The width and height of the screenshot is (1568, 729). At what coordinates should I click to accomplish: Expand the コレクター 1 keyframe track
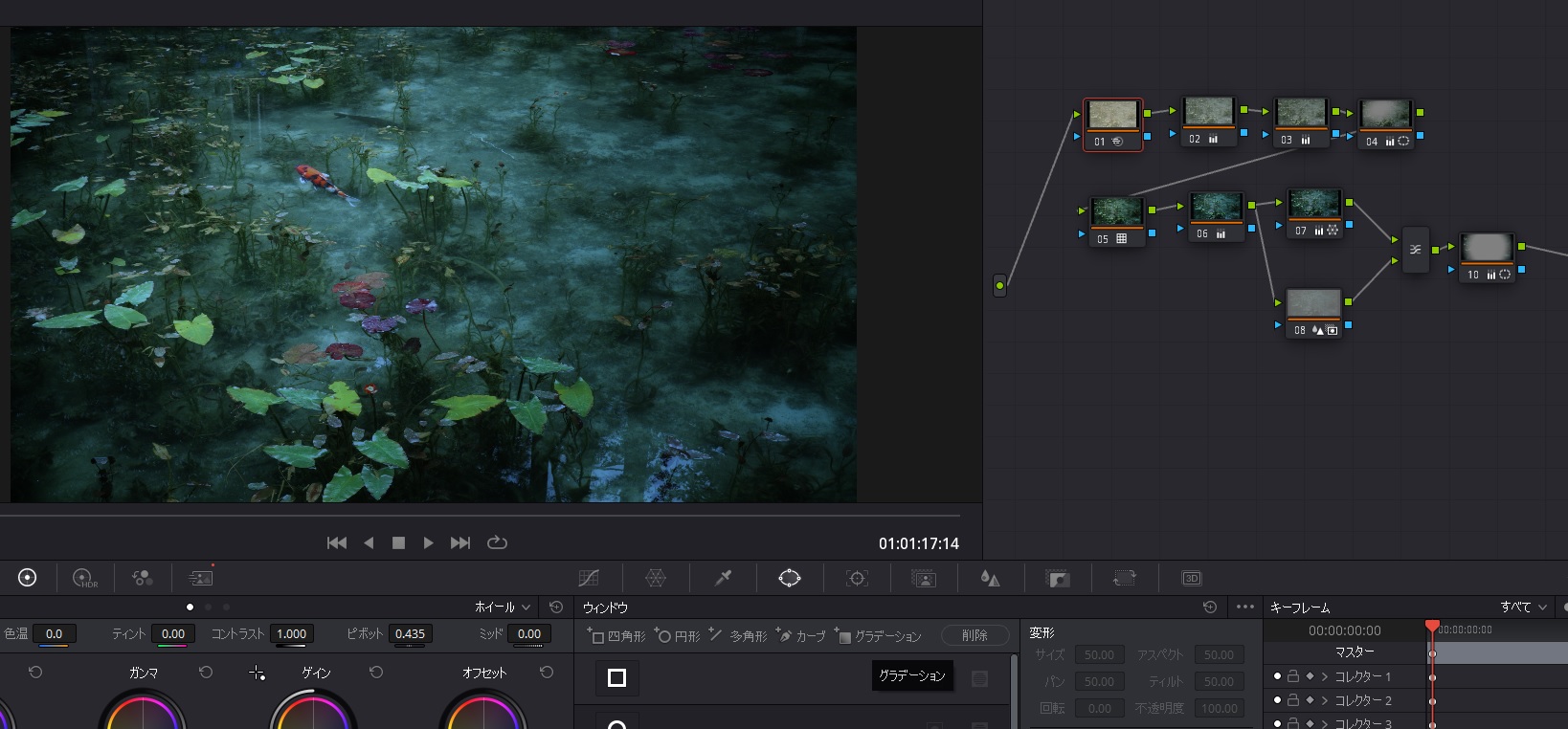click(x=1325, y=676)
